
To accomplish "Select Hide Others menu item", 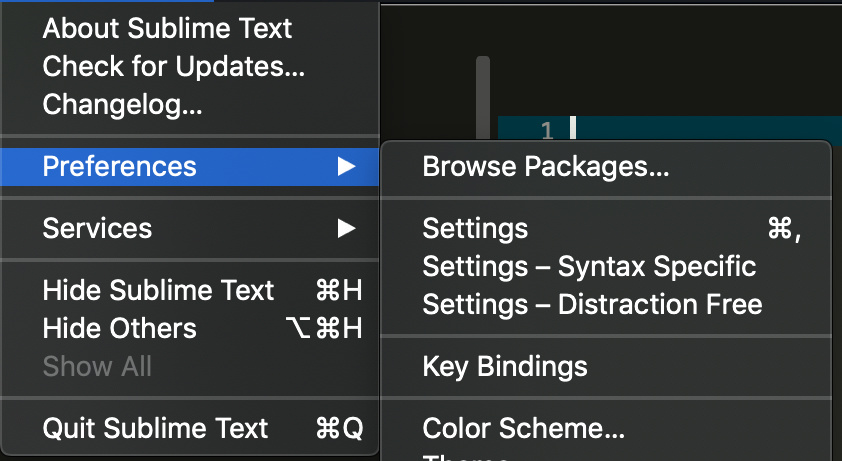I will (x=120, y=328).
